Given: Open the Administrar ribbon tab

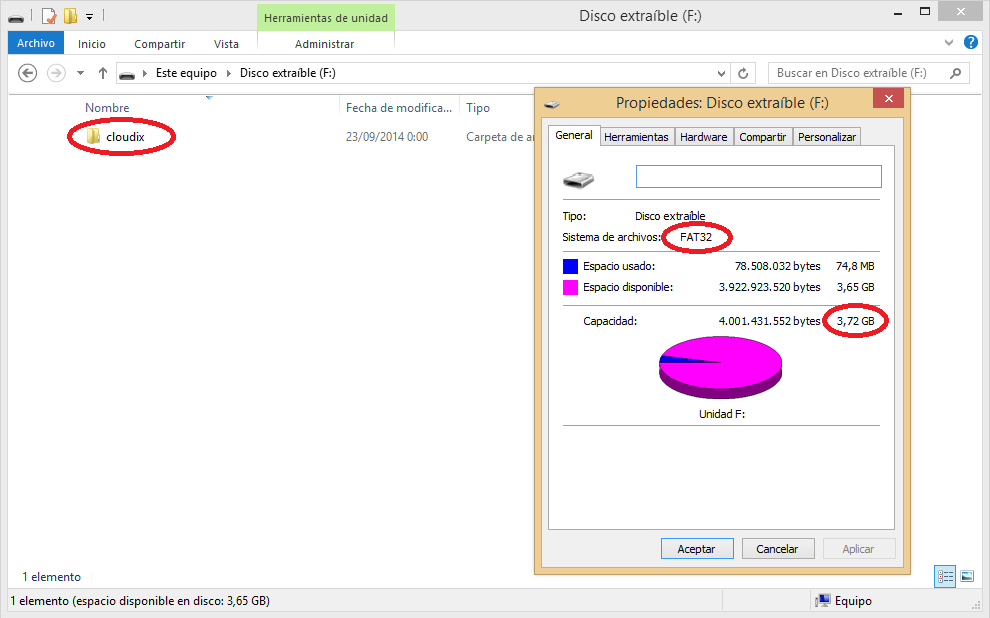Looking at the screenshot, I should 325,44.
